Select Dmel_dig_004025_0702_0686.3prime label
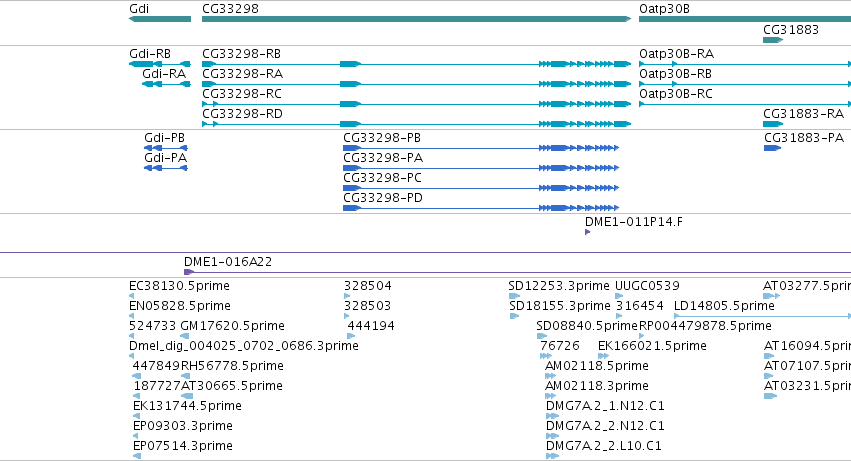 244,346
